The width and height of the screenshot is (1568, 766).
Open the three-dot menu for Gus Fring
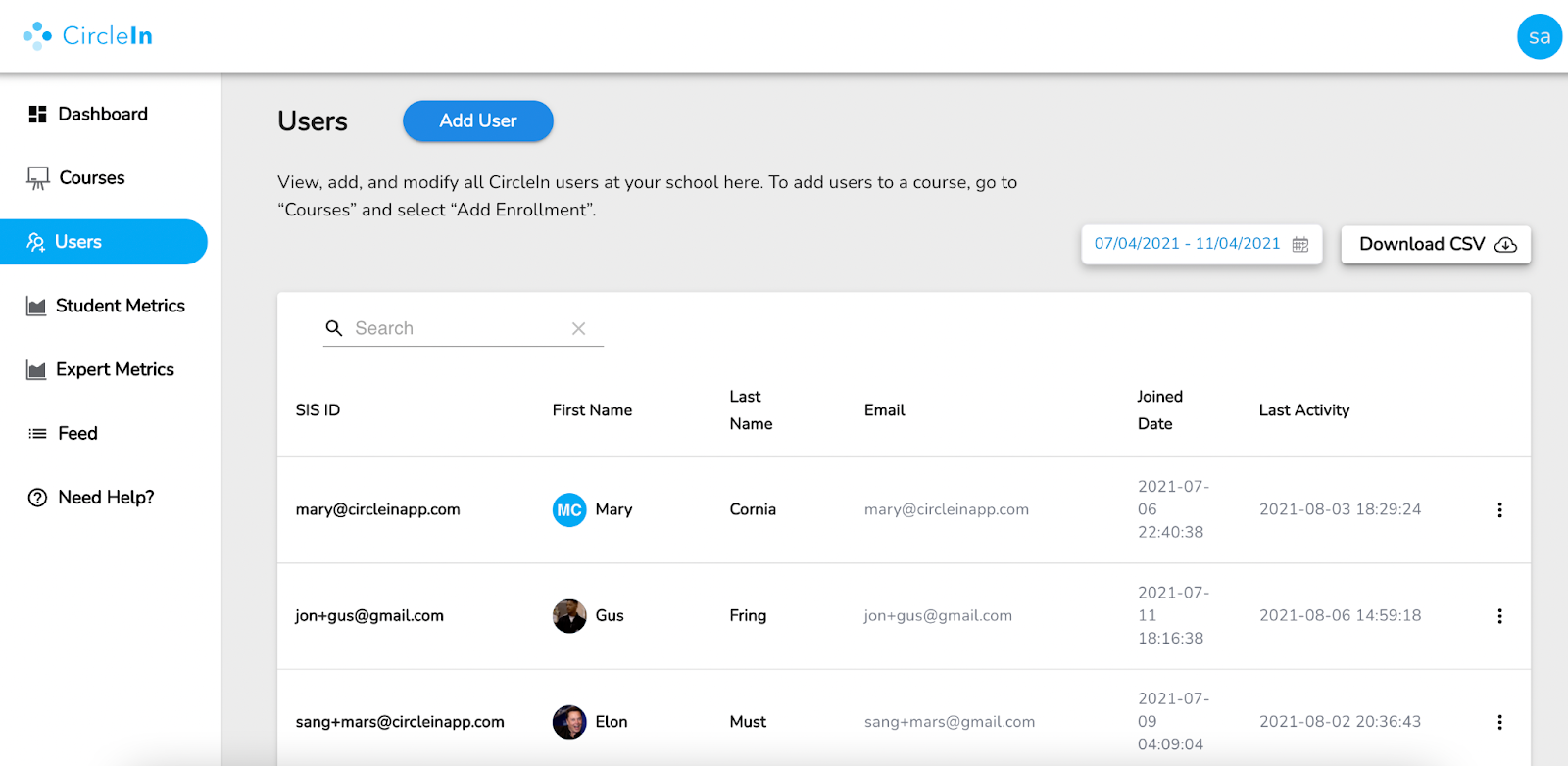pos(1499,616)
